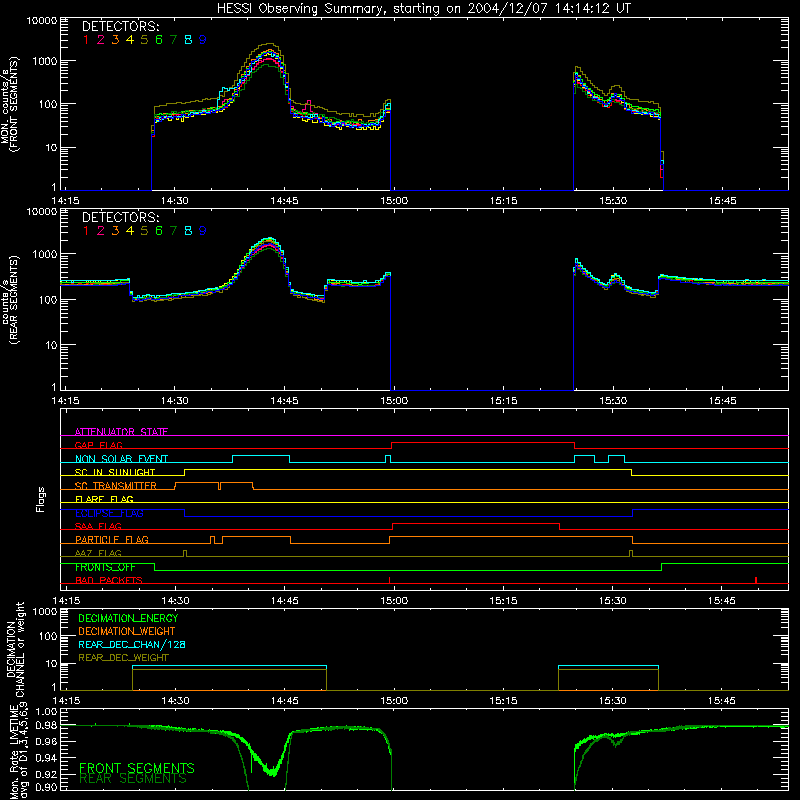The width and height of the screenshot is (800, 800).
Task: Choose yellow detector 4 in rear segments legend
Action: (130, 231)
